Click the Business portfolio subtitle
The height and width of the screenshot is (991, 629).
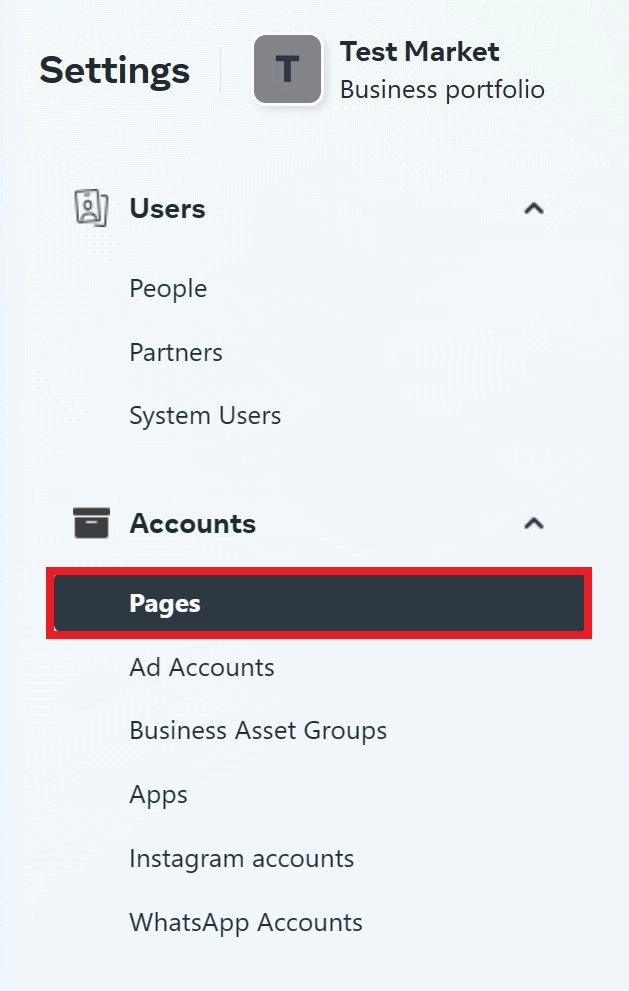443,90
